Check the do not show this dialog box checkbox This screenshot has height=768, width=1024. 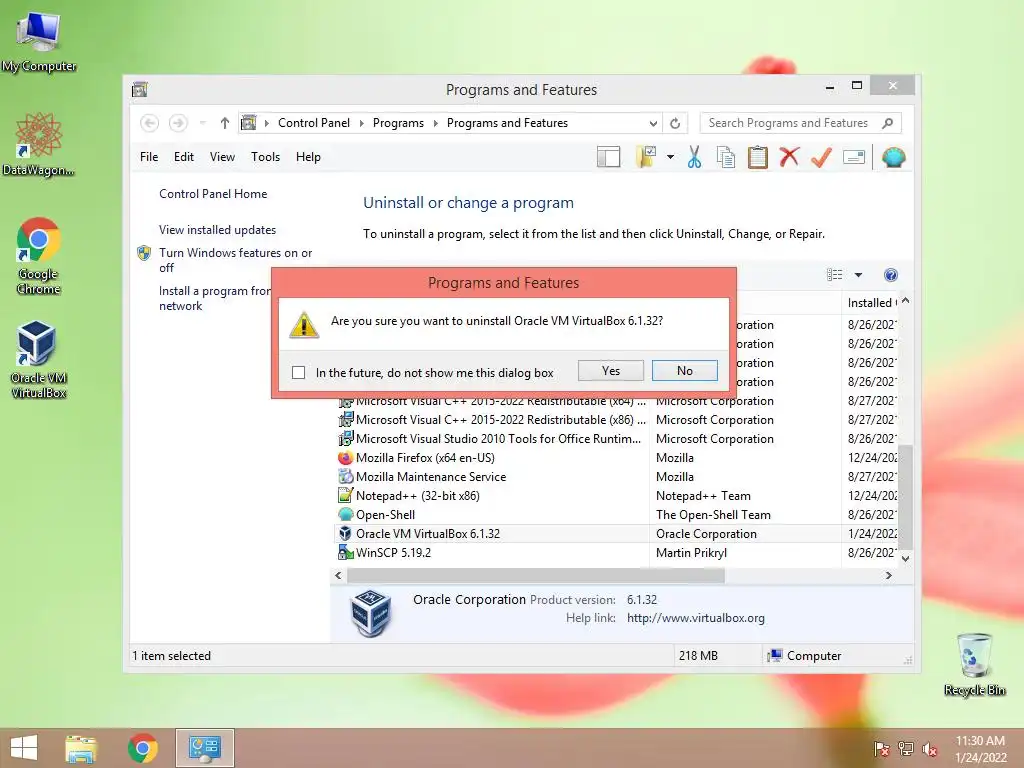pyautogui.click(x=298, y=372)
